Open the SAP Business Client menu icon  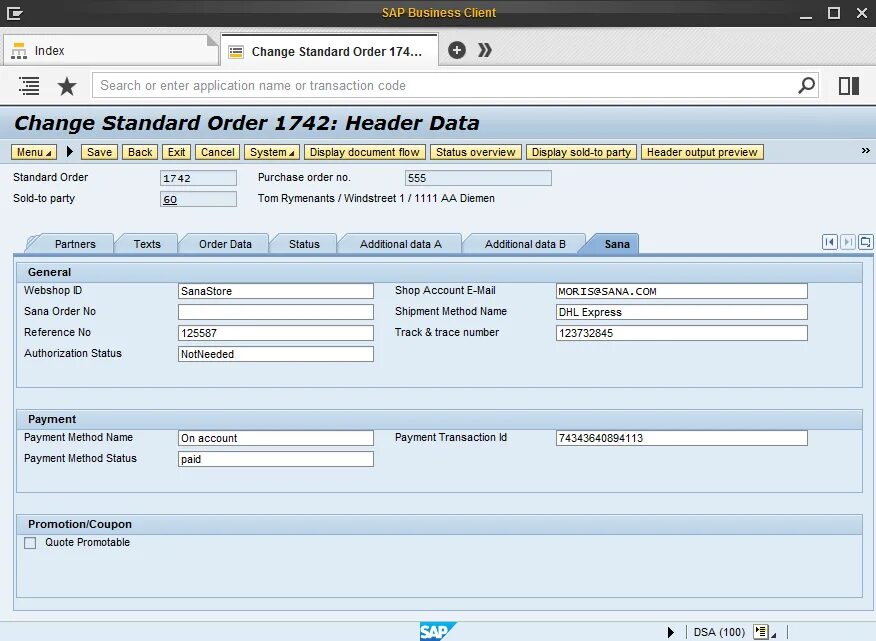[x=14, y=13]
